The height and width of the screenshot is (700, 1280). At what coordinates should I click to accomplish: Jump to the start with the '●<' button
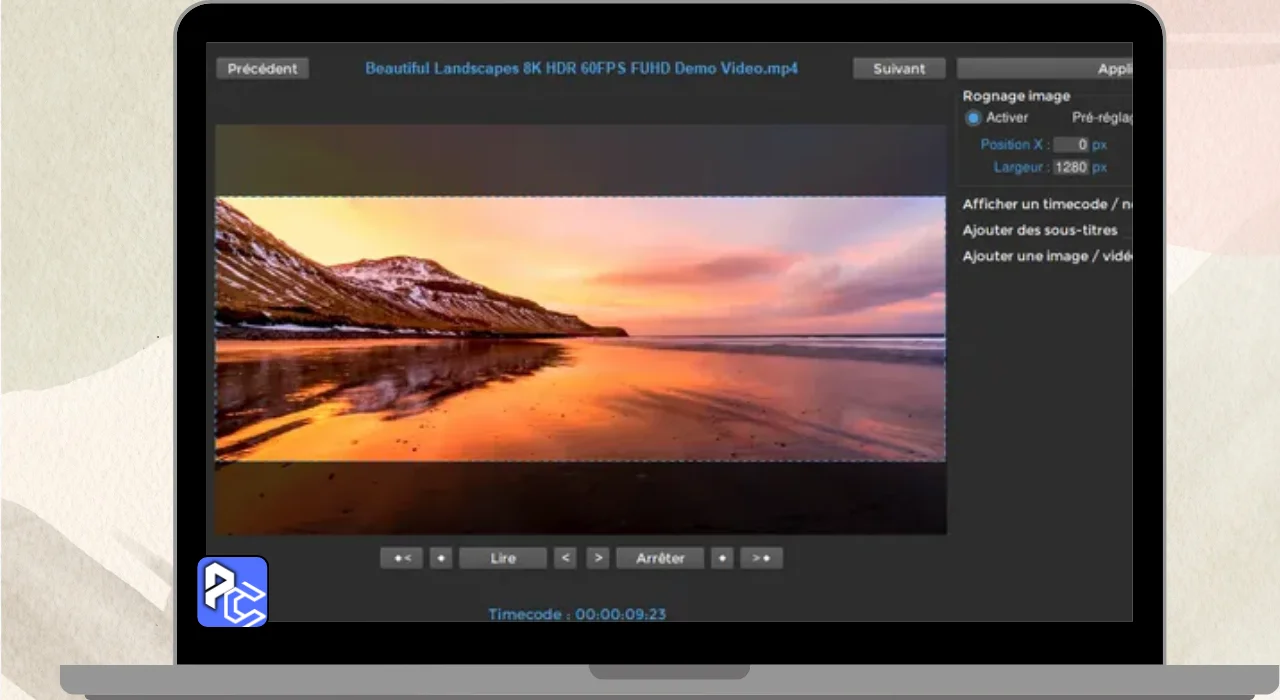tap(401, 558)
